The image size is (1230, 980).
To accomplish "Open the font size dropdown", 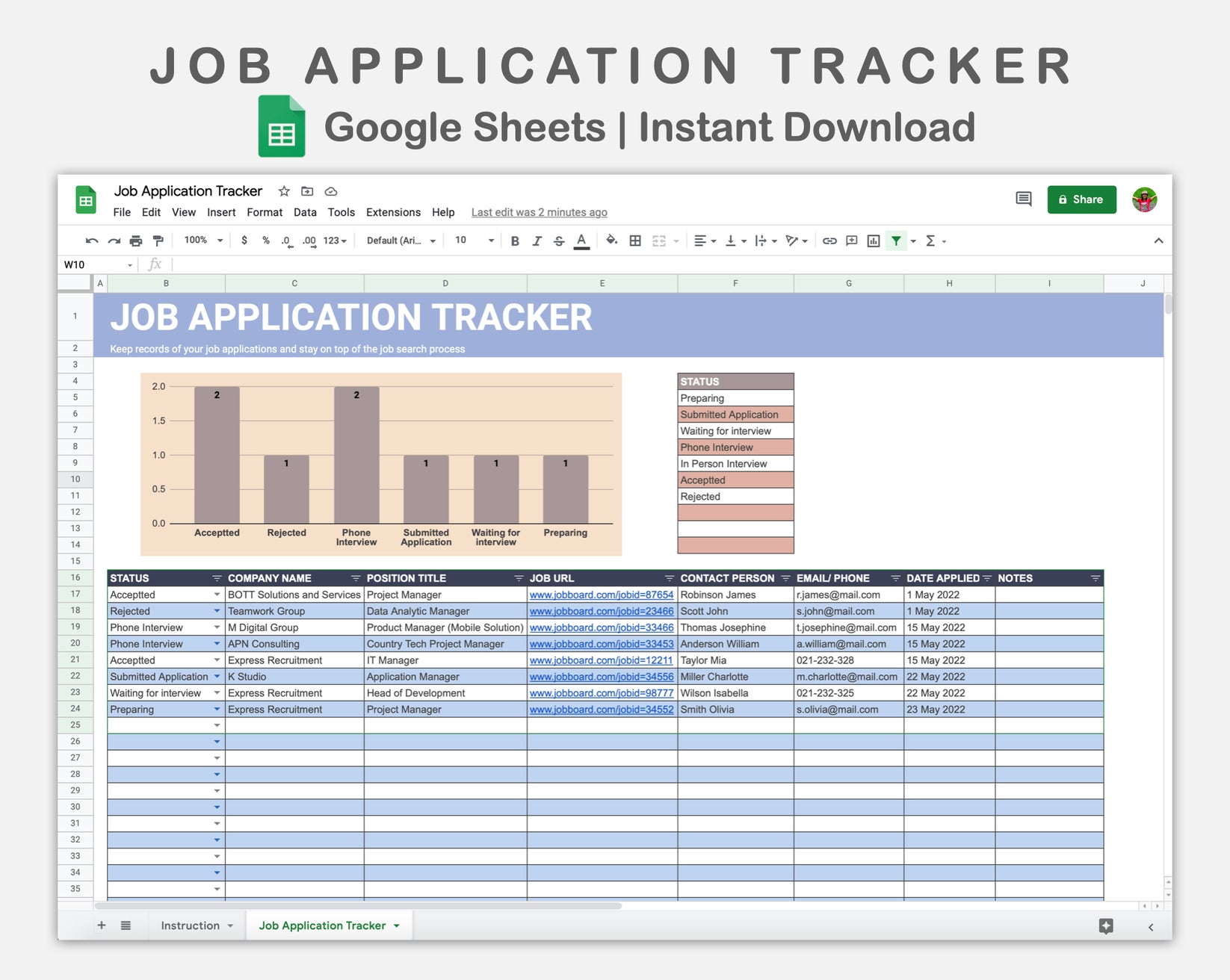I will click(472, 241).
